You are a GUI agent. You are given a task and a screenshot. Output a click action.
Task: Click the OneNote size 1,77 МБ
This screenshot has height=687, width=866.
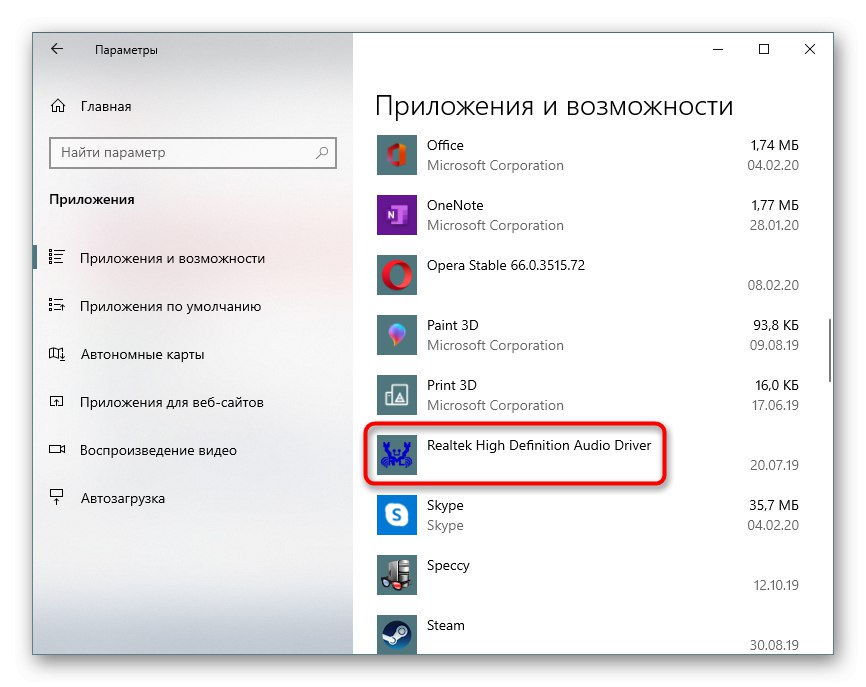coord(775,205)
